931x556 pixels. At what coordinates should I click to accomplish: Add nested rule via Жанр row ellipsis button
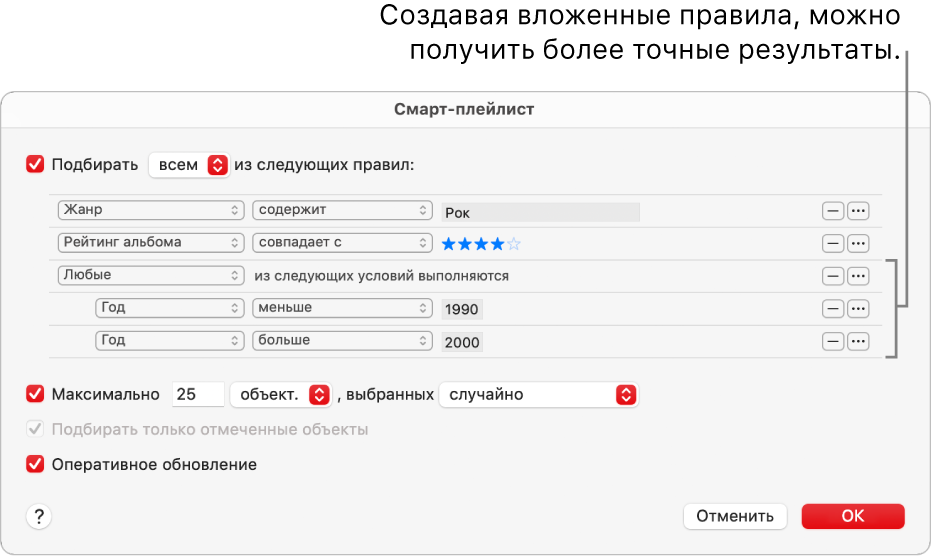tap(858, 211)
